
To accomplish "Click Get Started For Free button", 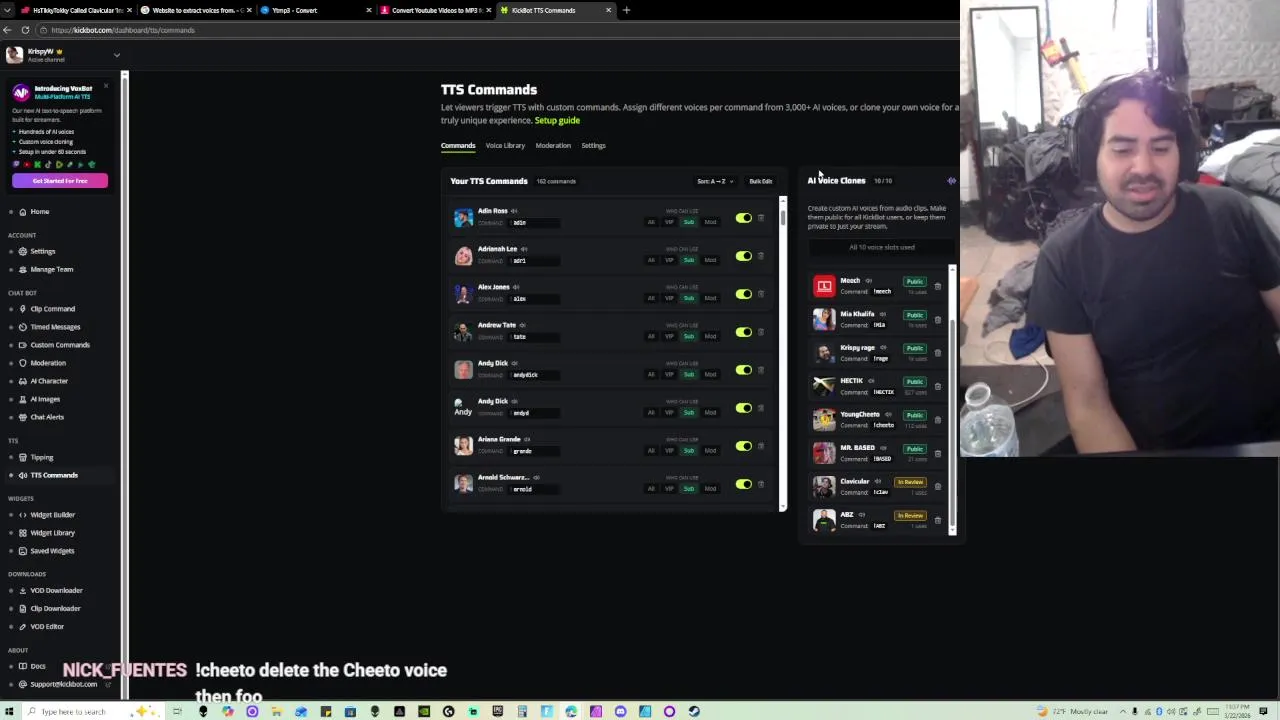I will click(x=60, y=181).
